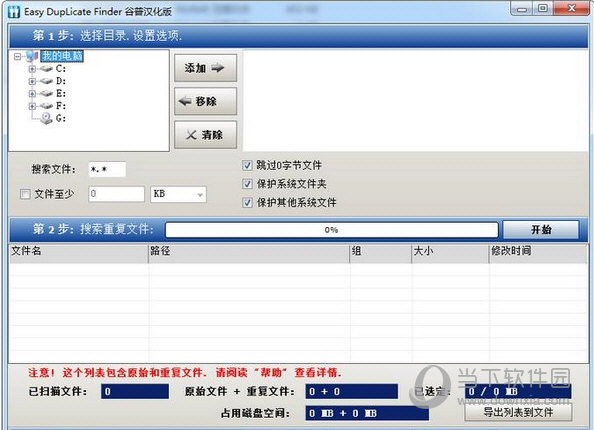Viewport: 594px width, 430px height.
Task: Expand the C: drive node
Action: [x=32, y=69]
